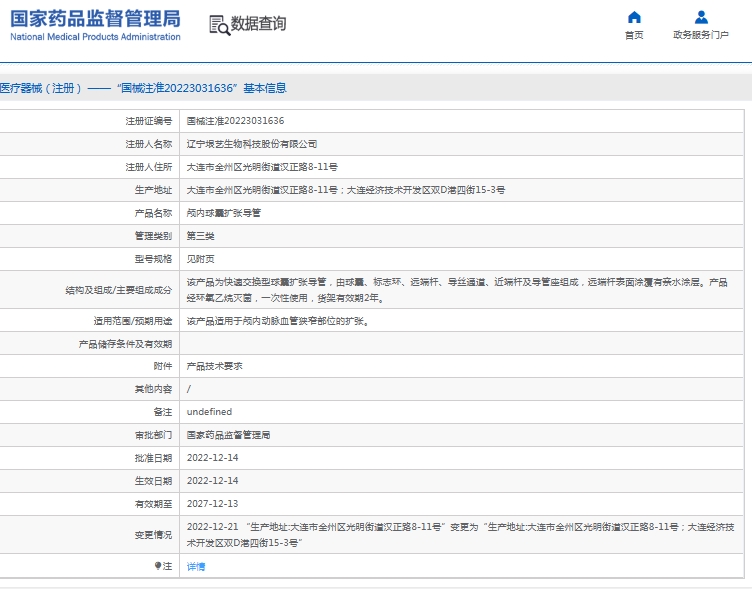
Task: Click the 有效期至 row label
Action: pos(153,504)
